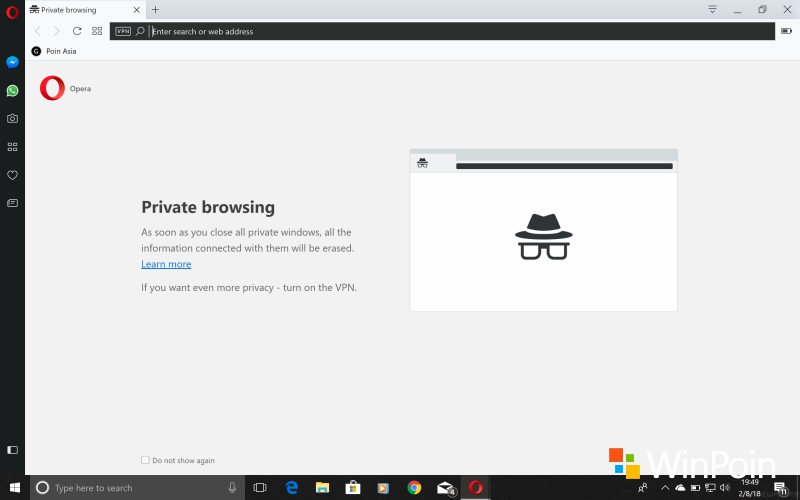
Task: Select the Private browsing tab
Action: point(68,10)
